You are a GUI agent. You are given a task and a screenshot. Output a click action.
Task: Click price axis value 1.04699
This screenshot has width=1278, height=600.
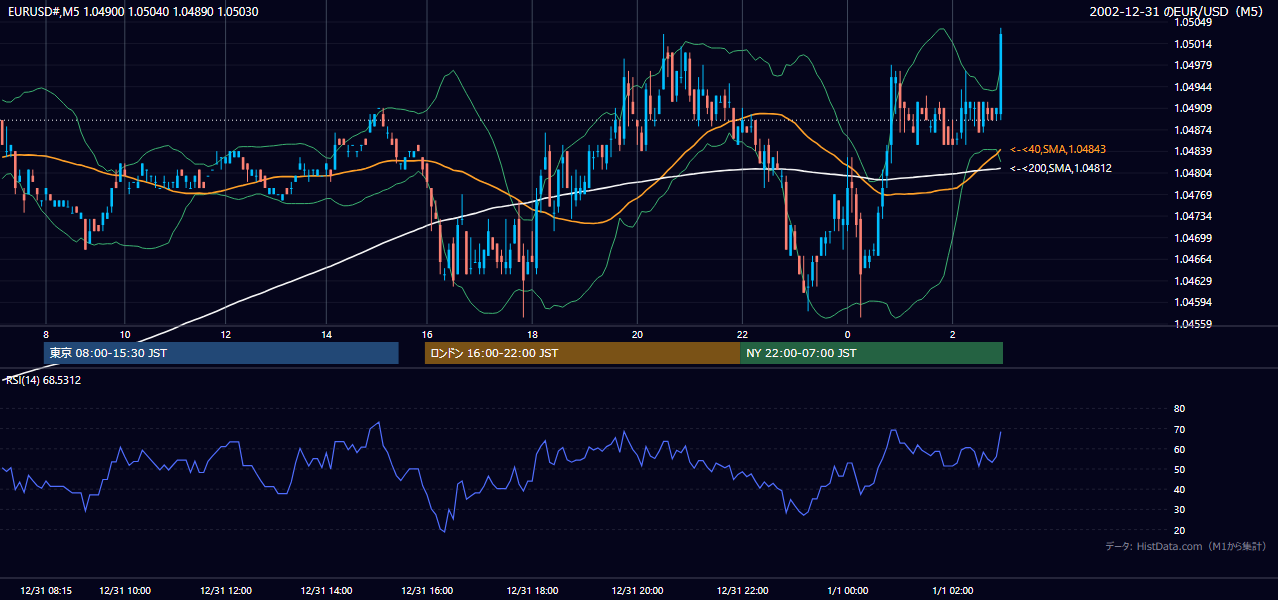[1194, 238]
